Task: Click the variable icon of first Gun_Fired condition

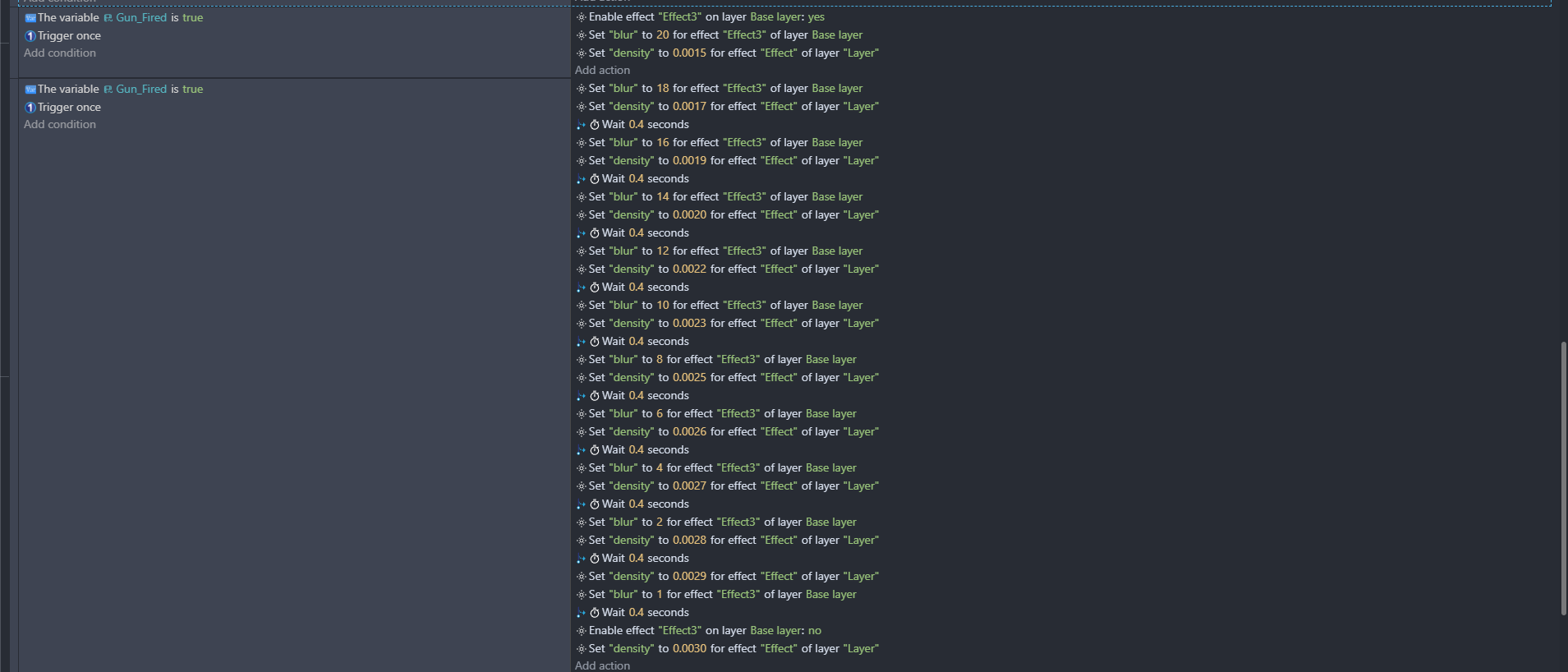Action: (x=30, y=18)
